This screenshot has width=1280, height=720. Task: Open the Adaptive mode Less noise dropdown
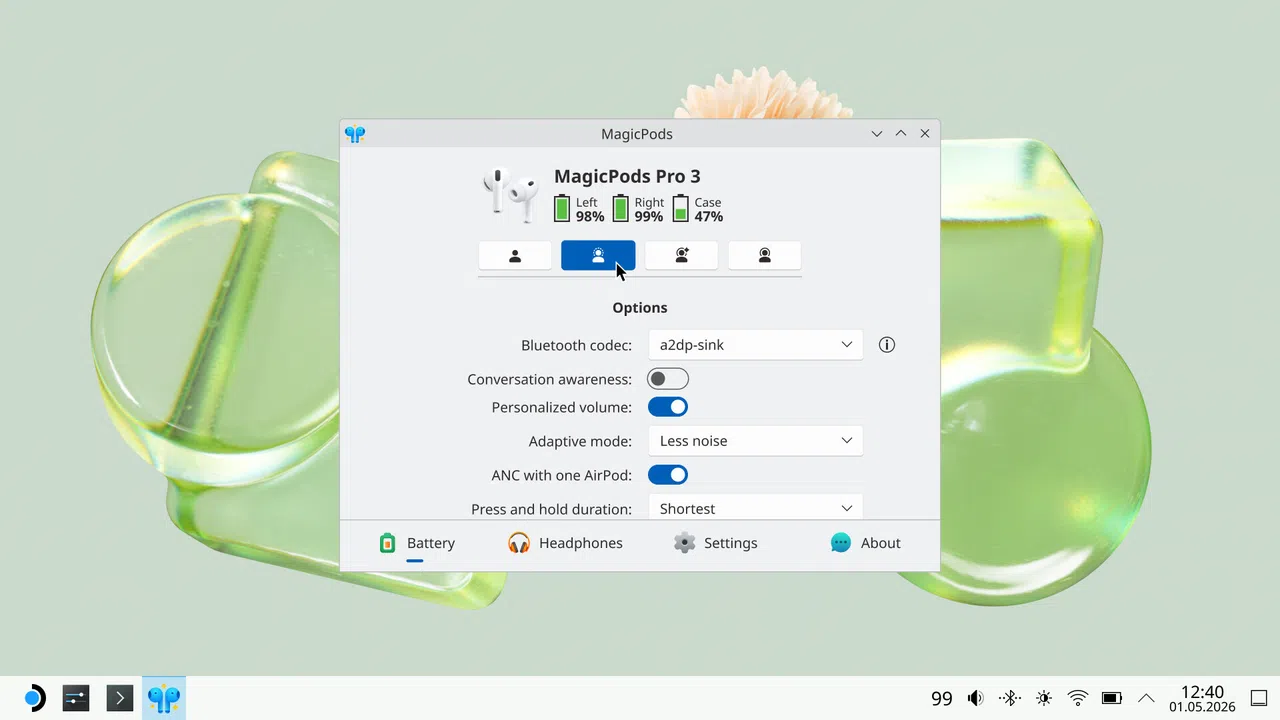[756, 441]
